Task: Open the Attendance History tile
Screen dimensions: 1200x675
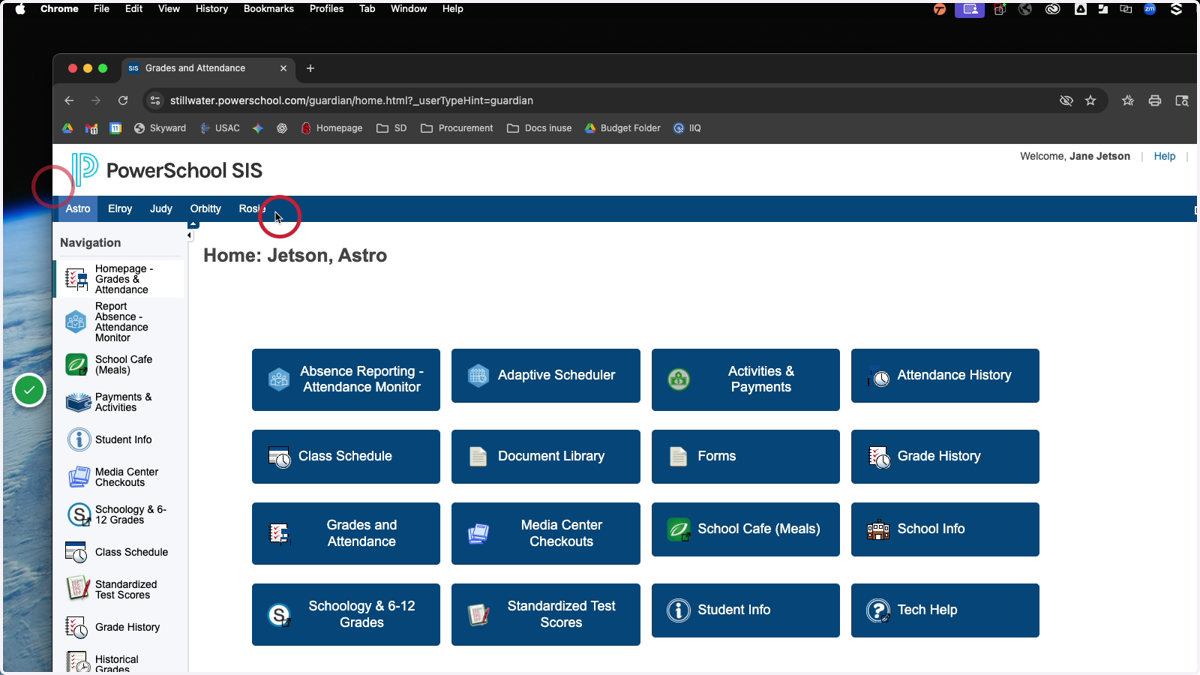Action: coord(945,376)
